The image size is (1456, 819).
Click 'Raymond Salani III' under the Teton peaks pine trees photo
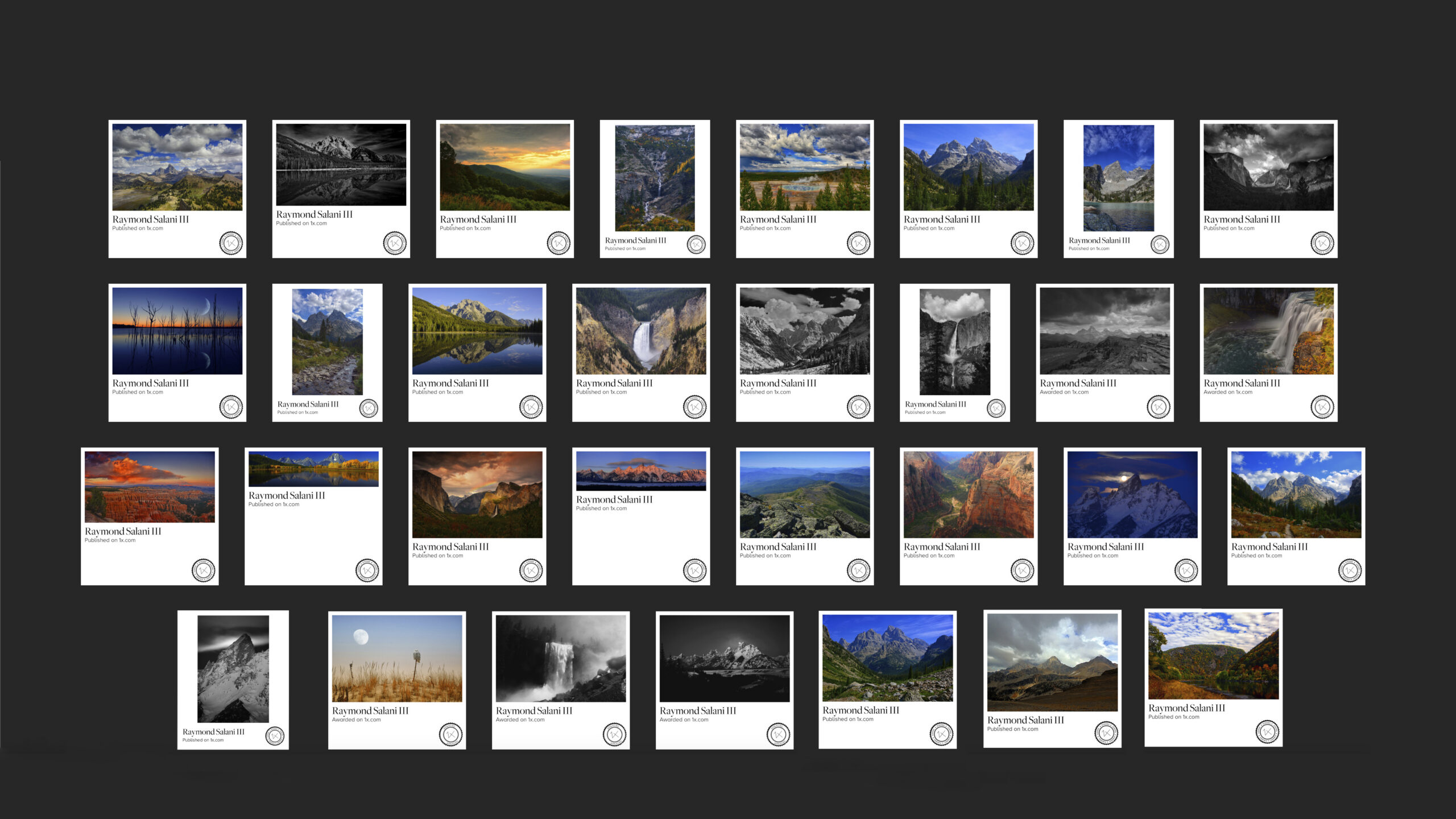click(942, 220)
